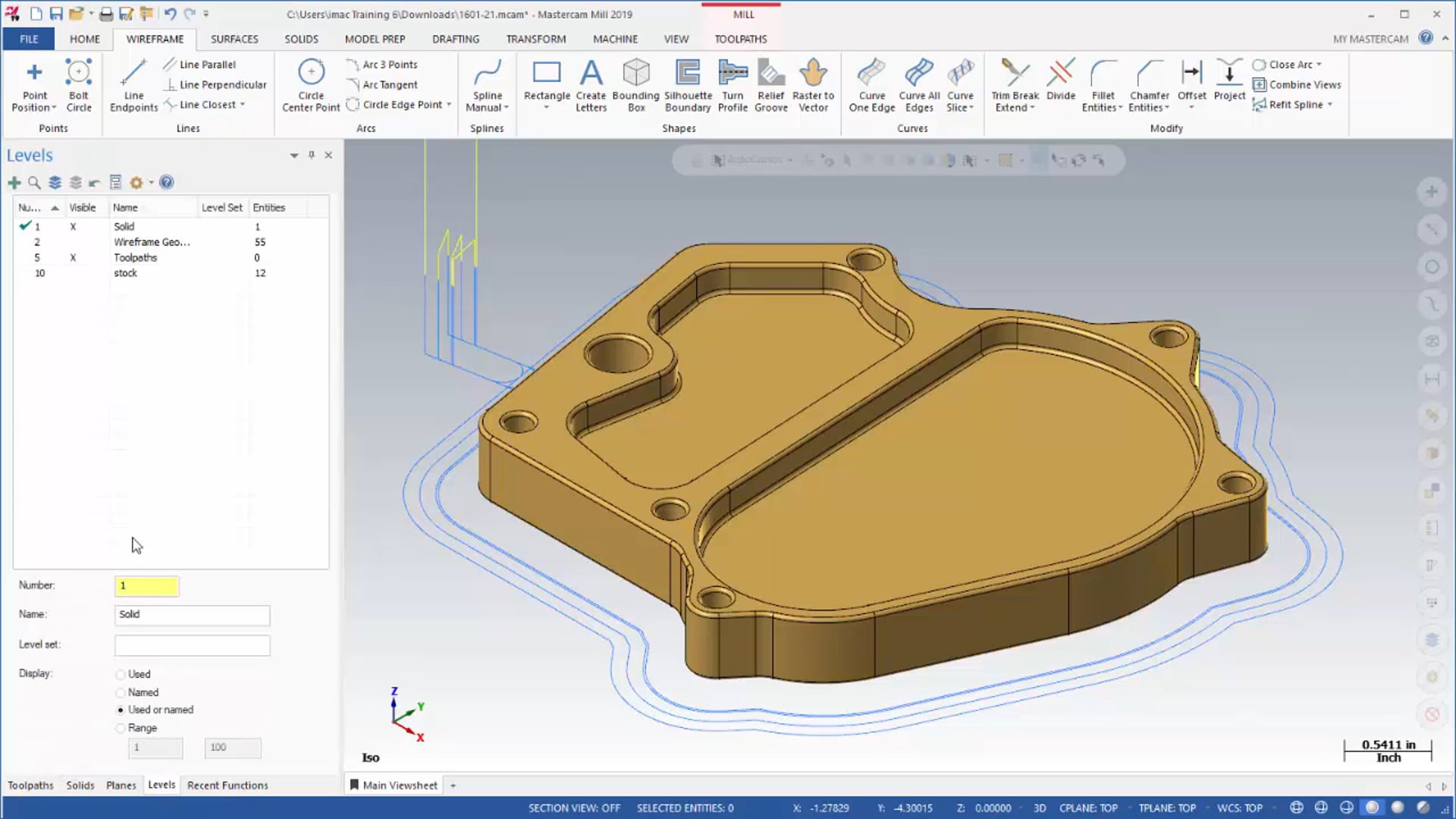Open Raster to Vector tool
This screenshot has height=819, width=1456.
813,86
